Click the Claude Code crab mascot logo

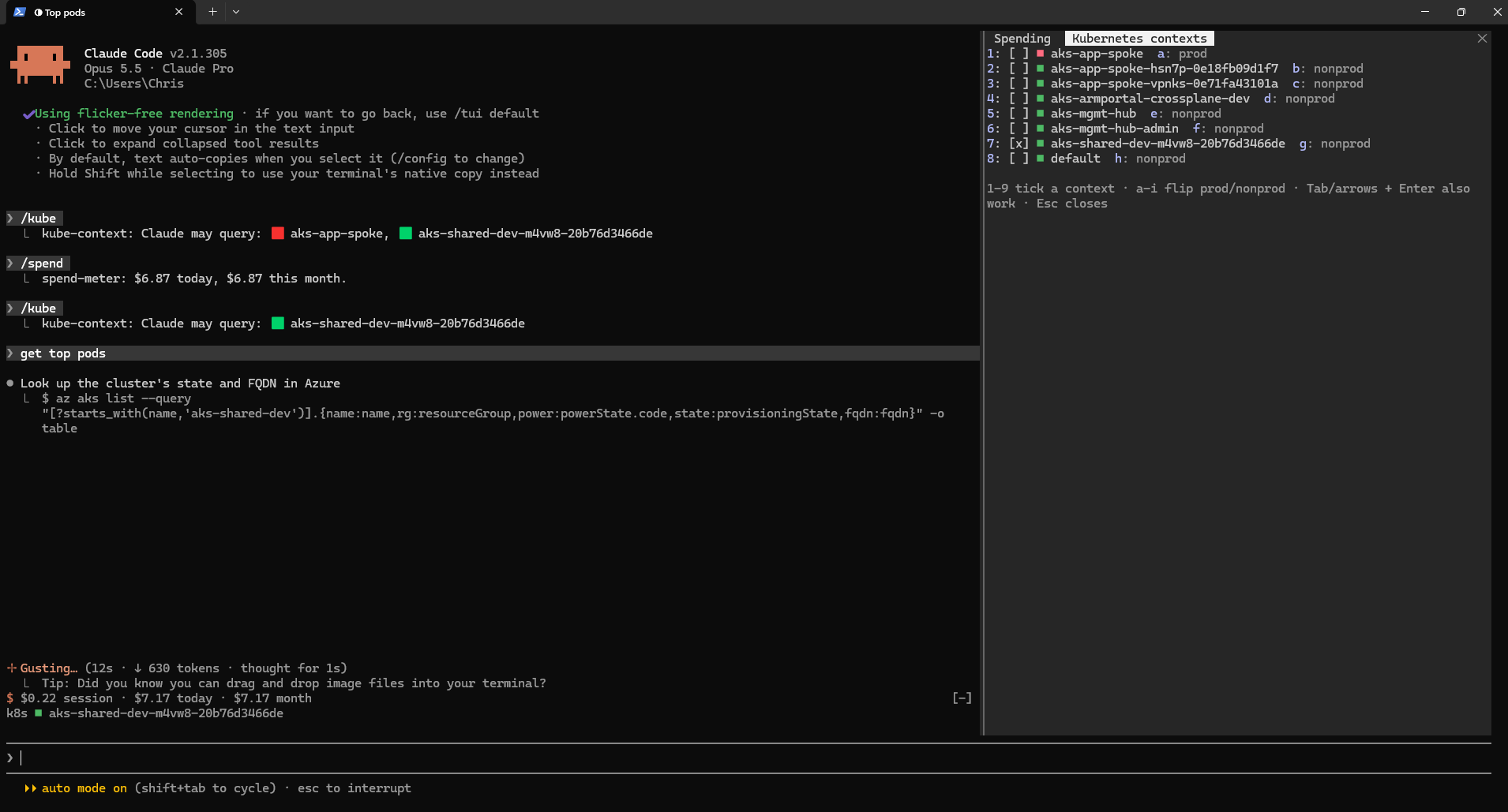39,65
